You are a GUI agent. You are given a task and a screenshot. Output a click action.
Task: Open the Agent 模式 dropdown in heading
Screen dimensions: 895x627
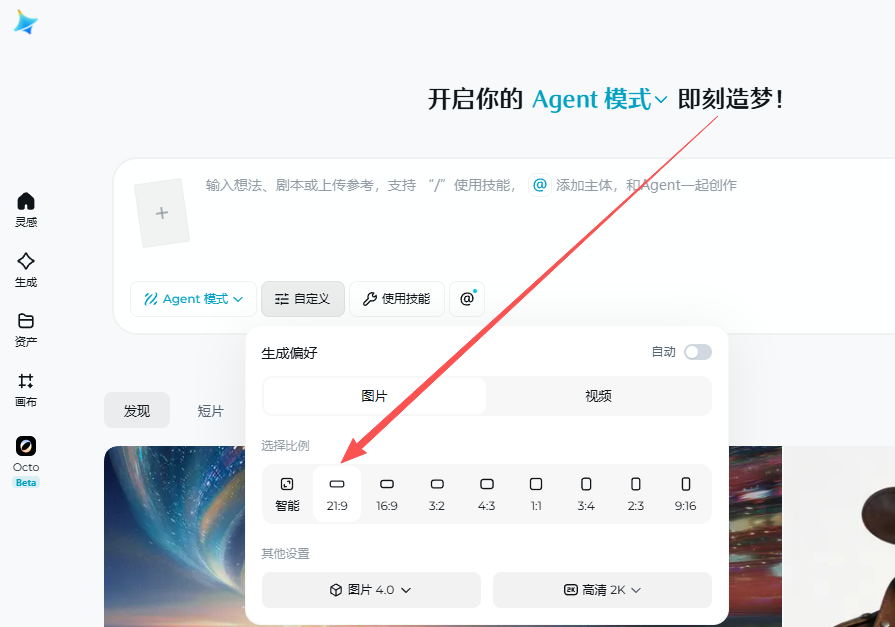[x=599, y=99]
